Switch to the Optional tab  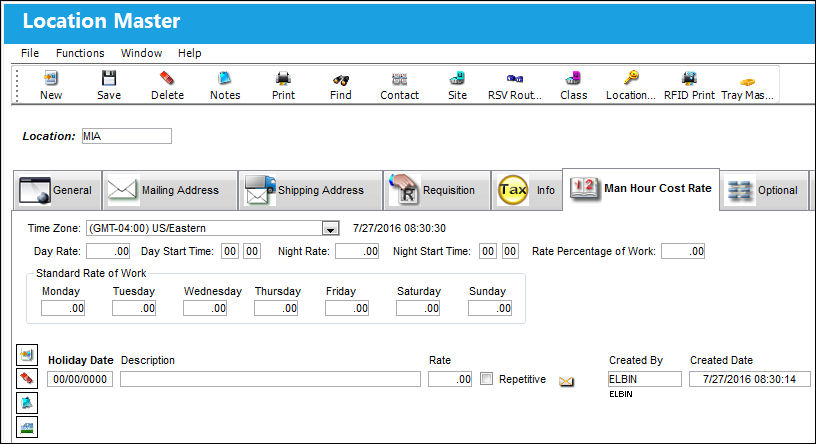pos(764,191)
